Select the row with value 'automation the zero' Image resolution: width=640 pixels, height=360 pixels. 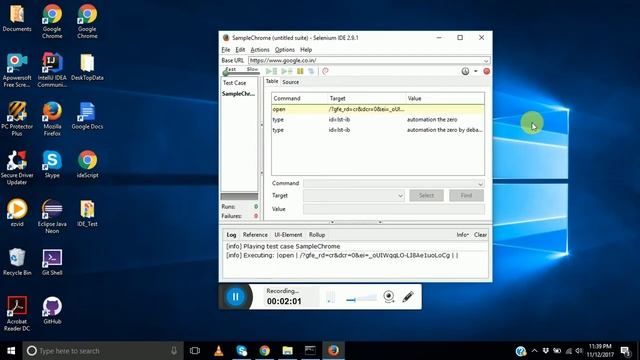[378, 120]
